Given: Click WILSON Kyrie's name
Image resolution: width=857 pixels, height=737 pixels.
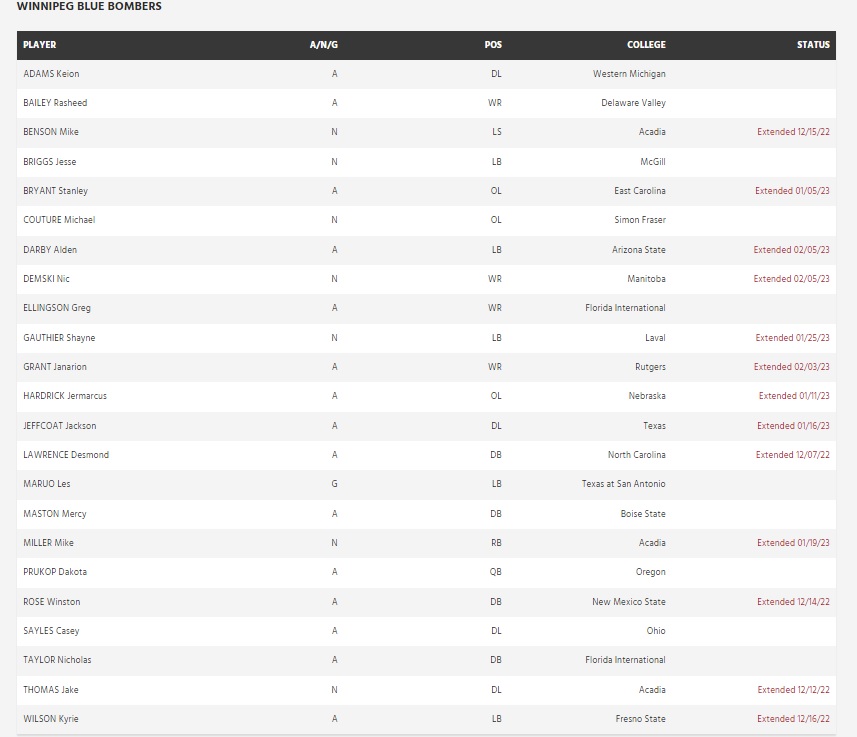Looking at the screenshot, I should point(51,719).
